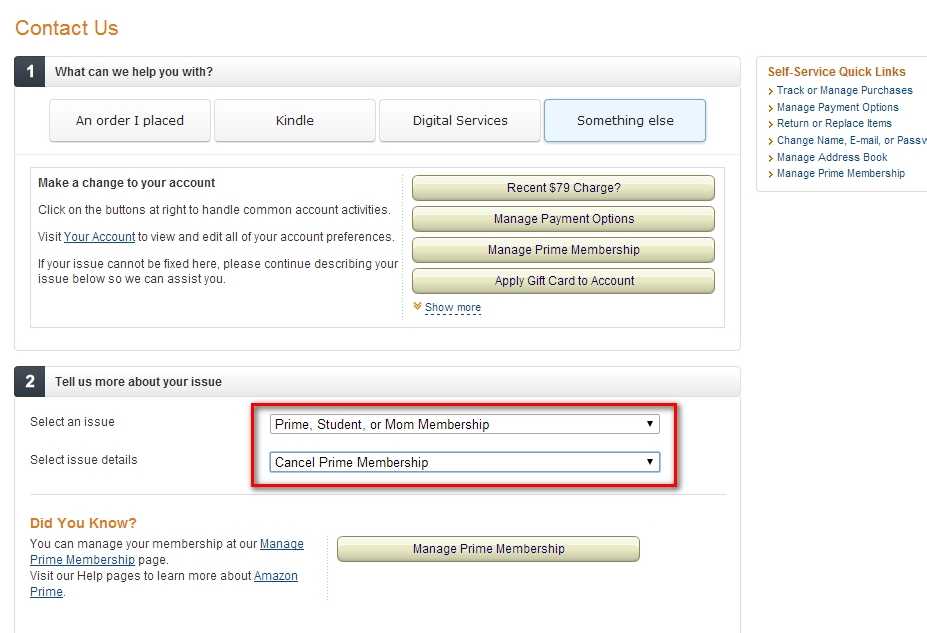Click Return or Replace Items quick link
This screenshot has width=927, height=633.
pyautogui.click(x=834, y=124)
